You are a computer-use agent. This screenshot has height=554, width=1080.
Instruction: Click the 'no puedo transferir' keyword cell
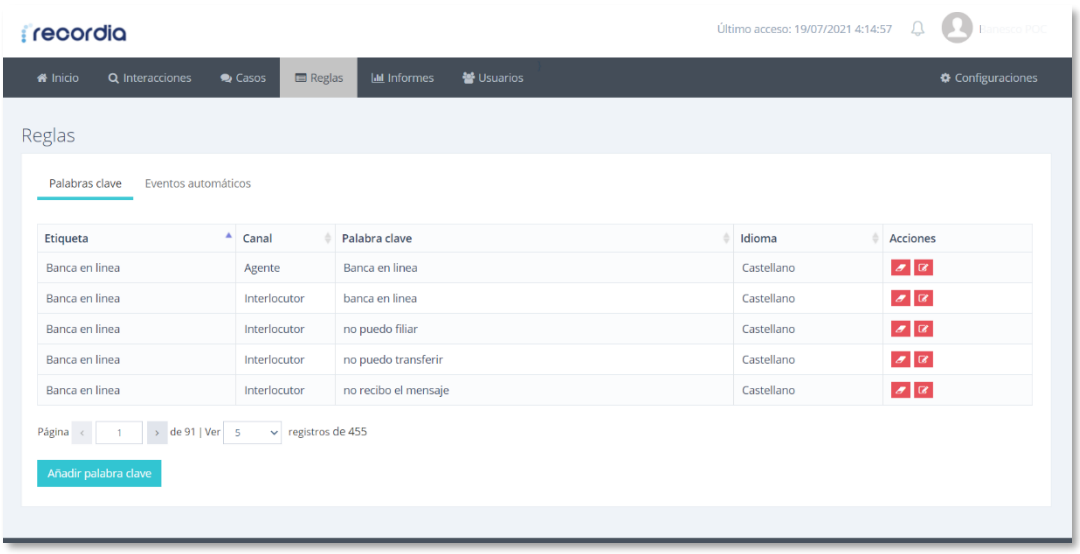pos(534,359)
